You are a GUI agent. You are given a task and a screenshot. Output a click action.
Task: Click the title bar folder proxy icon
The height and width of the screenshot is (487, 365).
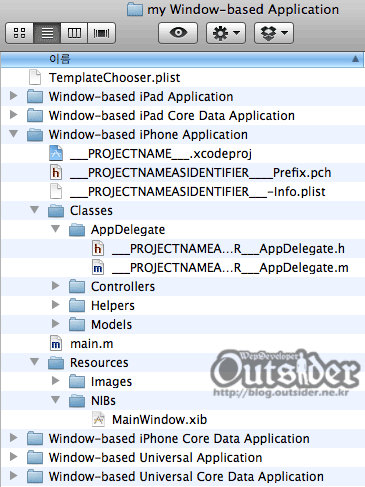point(135,9)
